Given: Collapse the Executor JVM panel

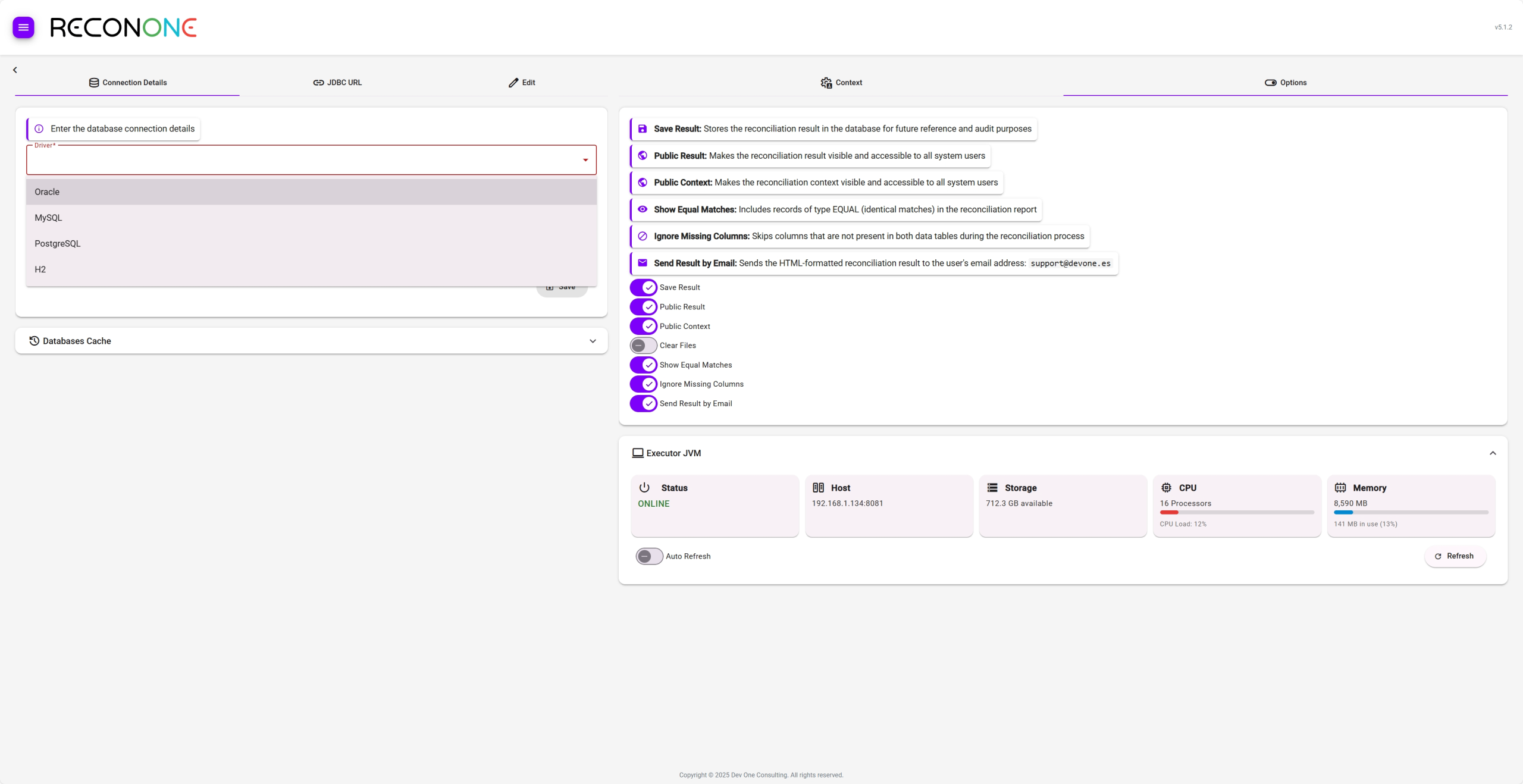Looking at the screenshot, I should (1493, 453).
